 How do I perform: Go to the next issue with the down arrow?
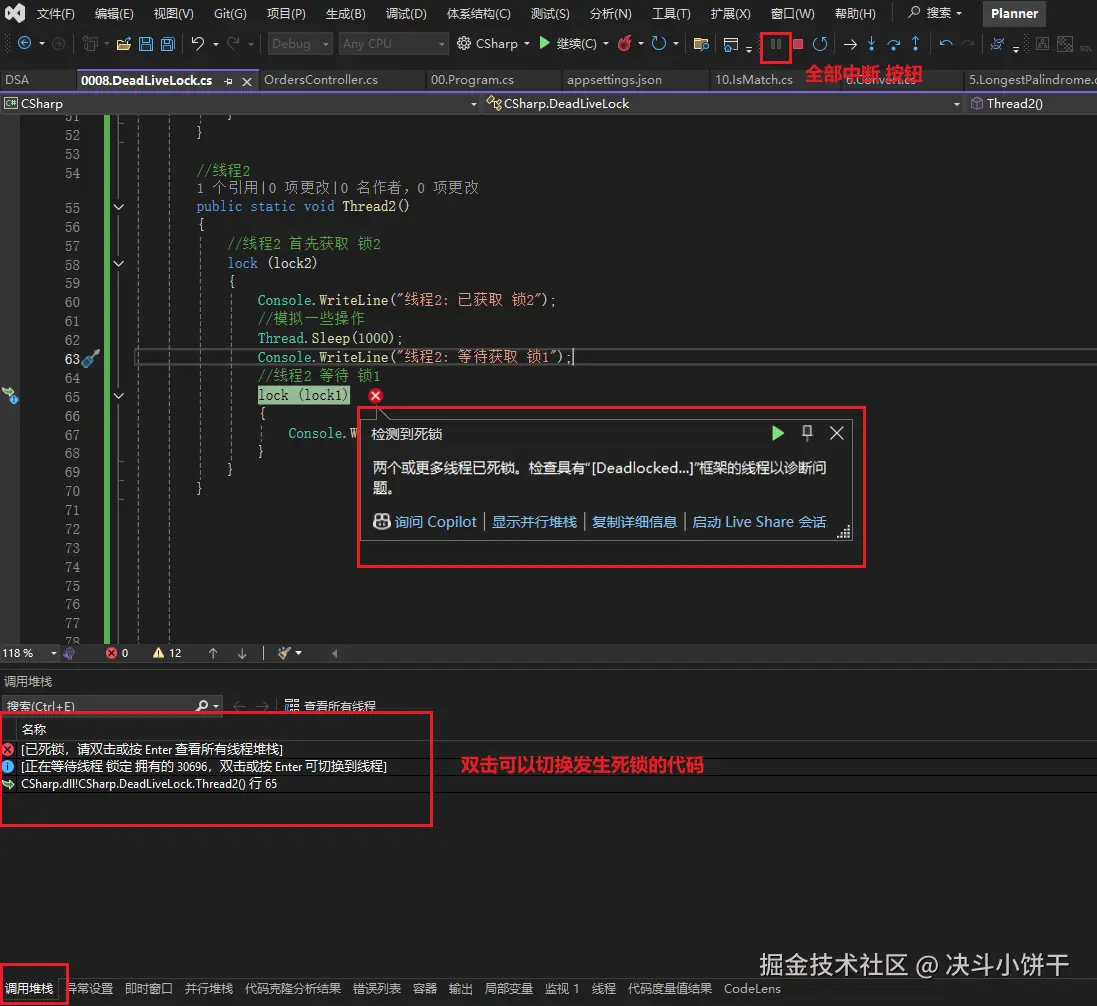(242, 653)
